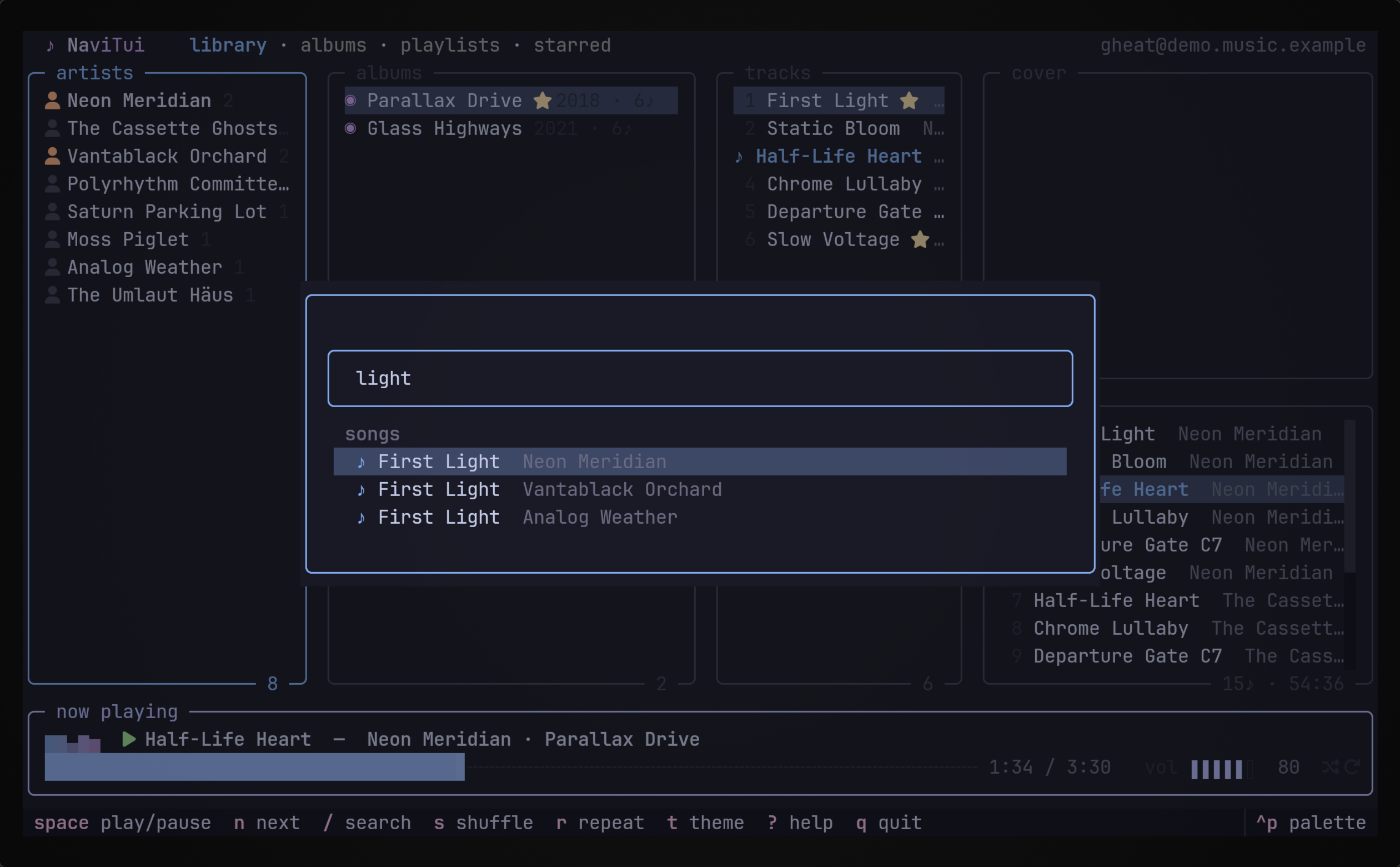
Task: Click the volume value 80
Action: [1289, 766]
